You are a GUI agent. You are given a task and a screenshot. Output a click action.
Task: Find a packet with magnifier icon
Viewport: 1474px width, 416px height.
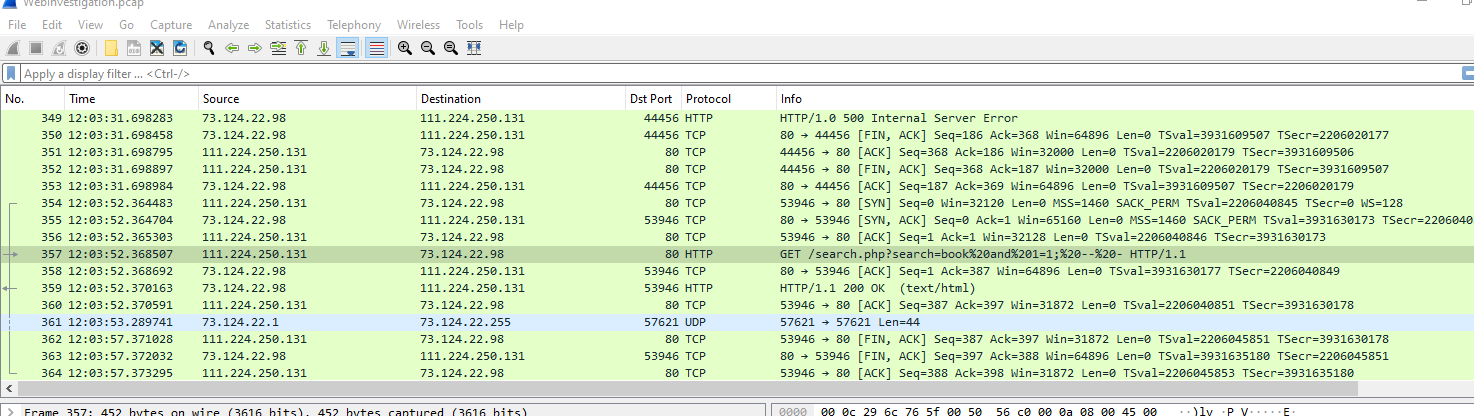coord(209,48)
